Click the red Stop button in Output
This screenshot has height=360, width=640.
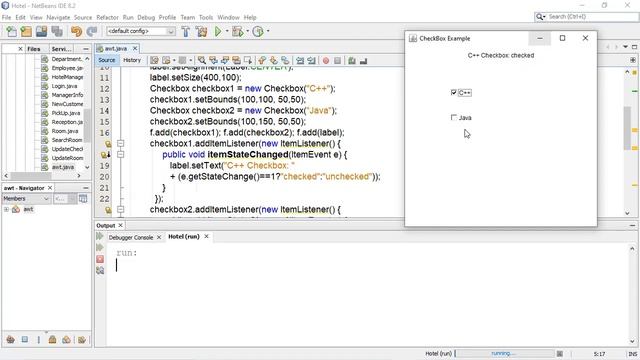pyautogui.click(x=100, y=259)
